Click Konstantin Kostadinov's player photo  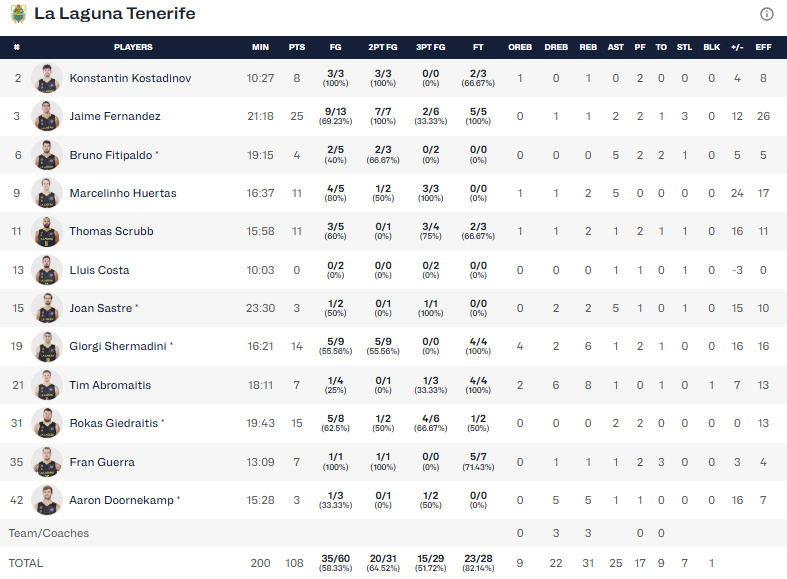coord(46,78)
